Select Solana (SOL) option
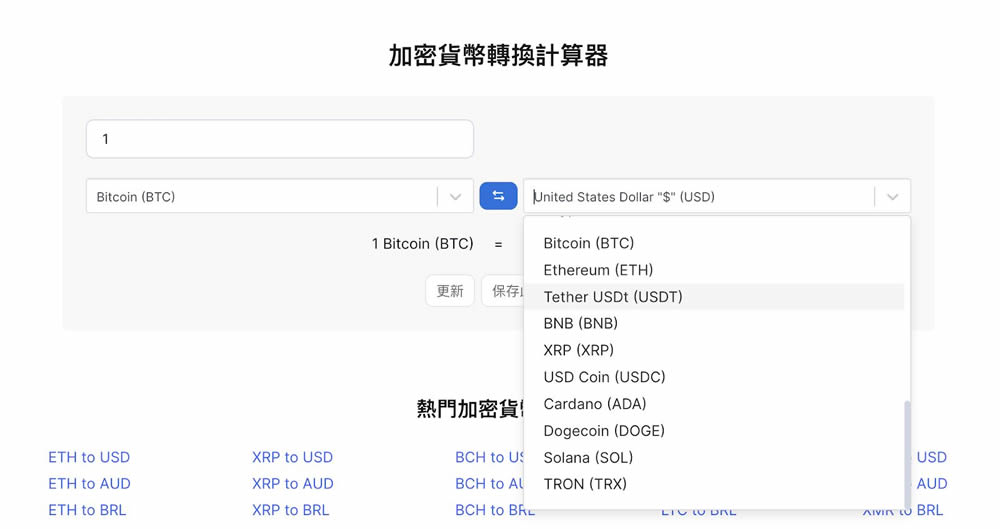Image resolution: width=1000 pixels, height=529 pixels. (x=588, y=458)
